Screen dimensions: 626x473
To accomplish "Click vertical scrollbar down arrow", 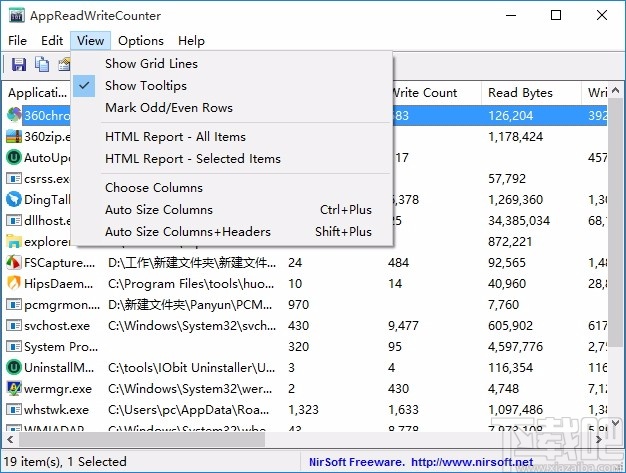I will (x=615, y=423).
